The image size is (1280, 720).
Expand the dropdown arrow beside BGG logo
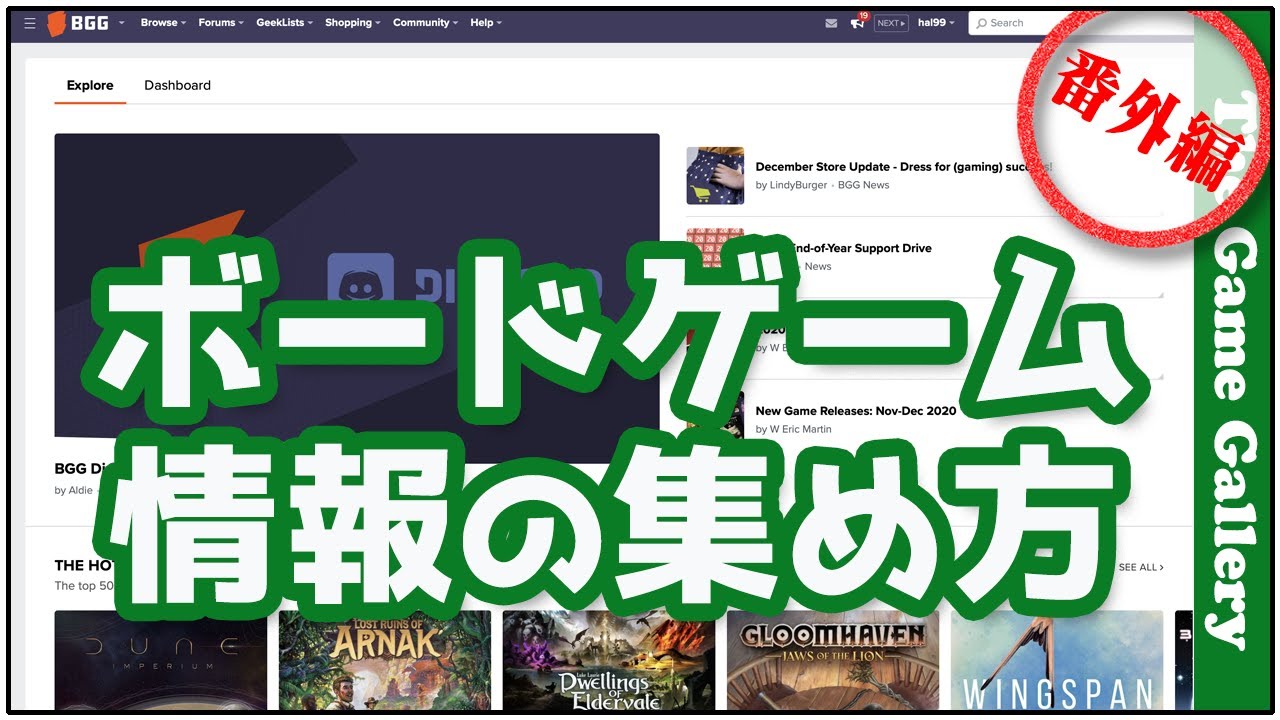coord(122,23)
